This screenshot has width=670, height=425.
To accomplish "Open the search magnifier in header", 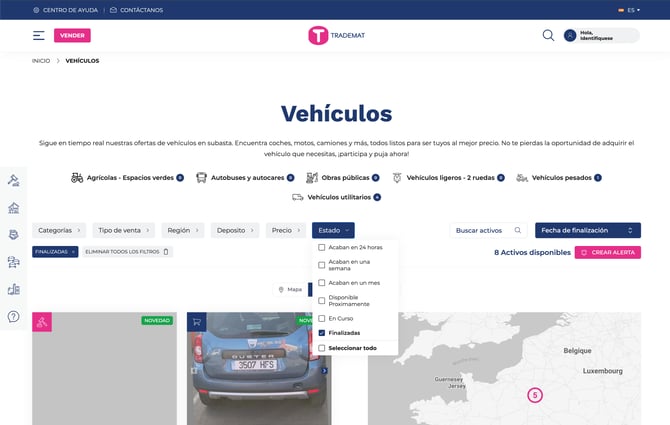I will coord(548,35).
